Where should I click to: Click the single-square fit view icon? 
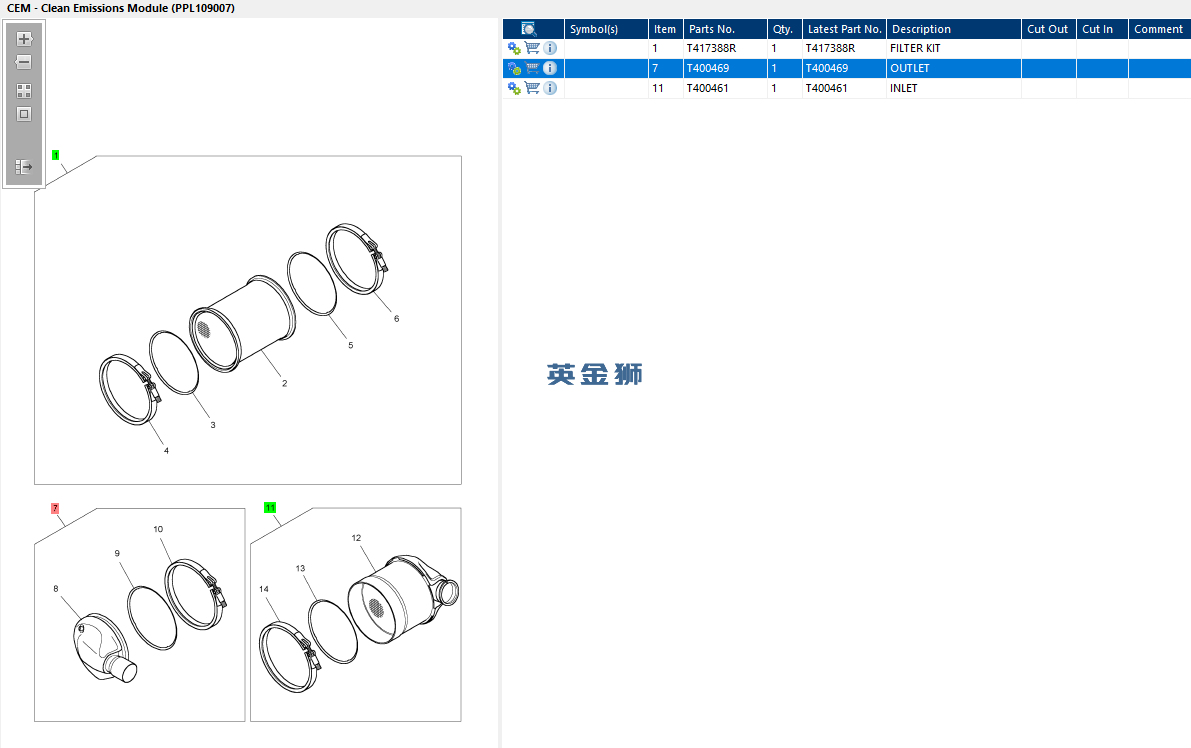point(24,115)
